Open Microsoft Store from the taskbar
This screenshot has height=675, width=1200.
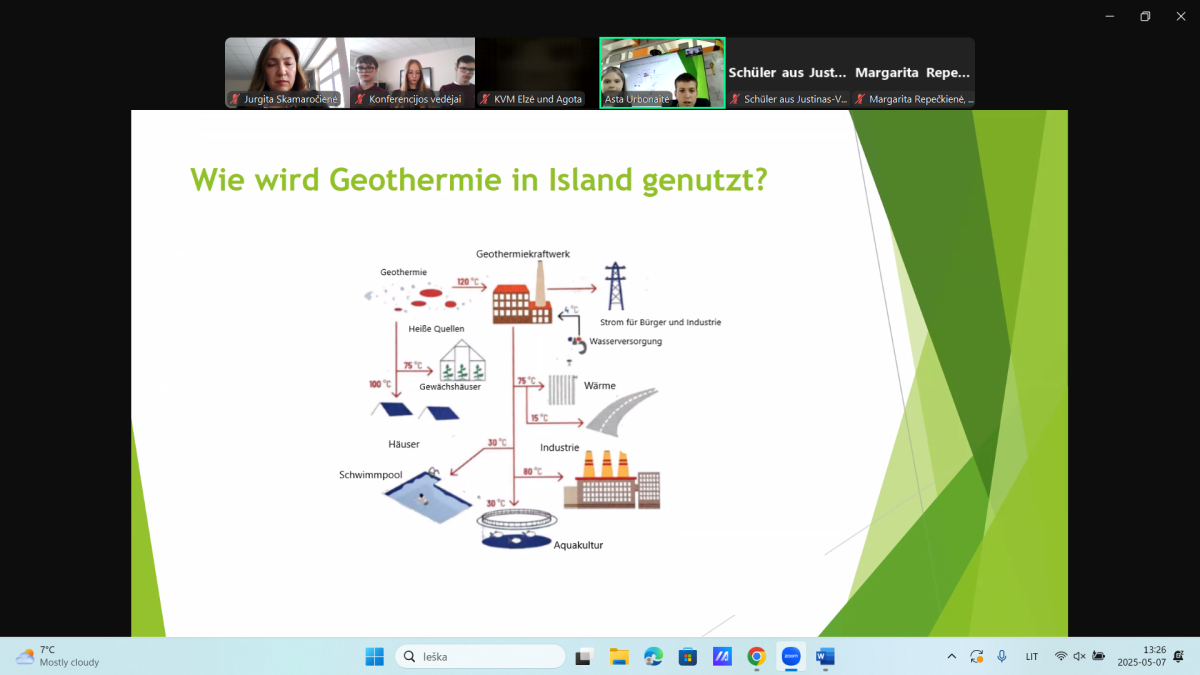(x=687, y=656)
